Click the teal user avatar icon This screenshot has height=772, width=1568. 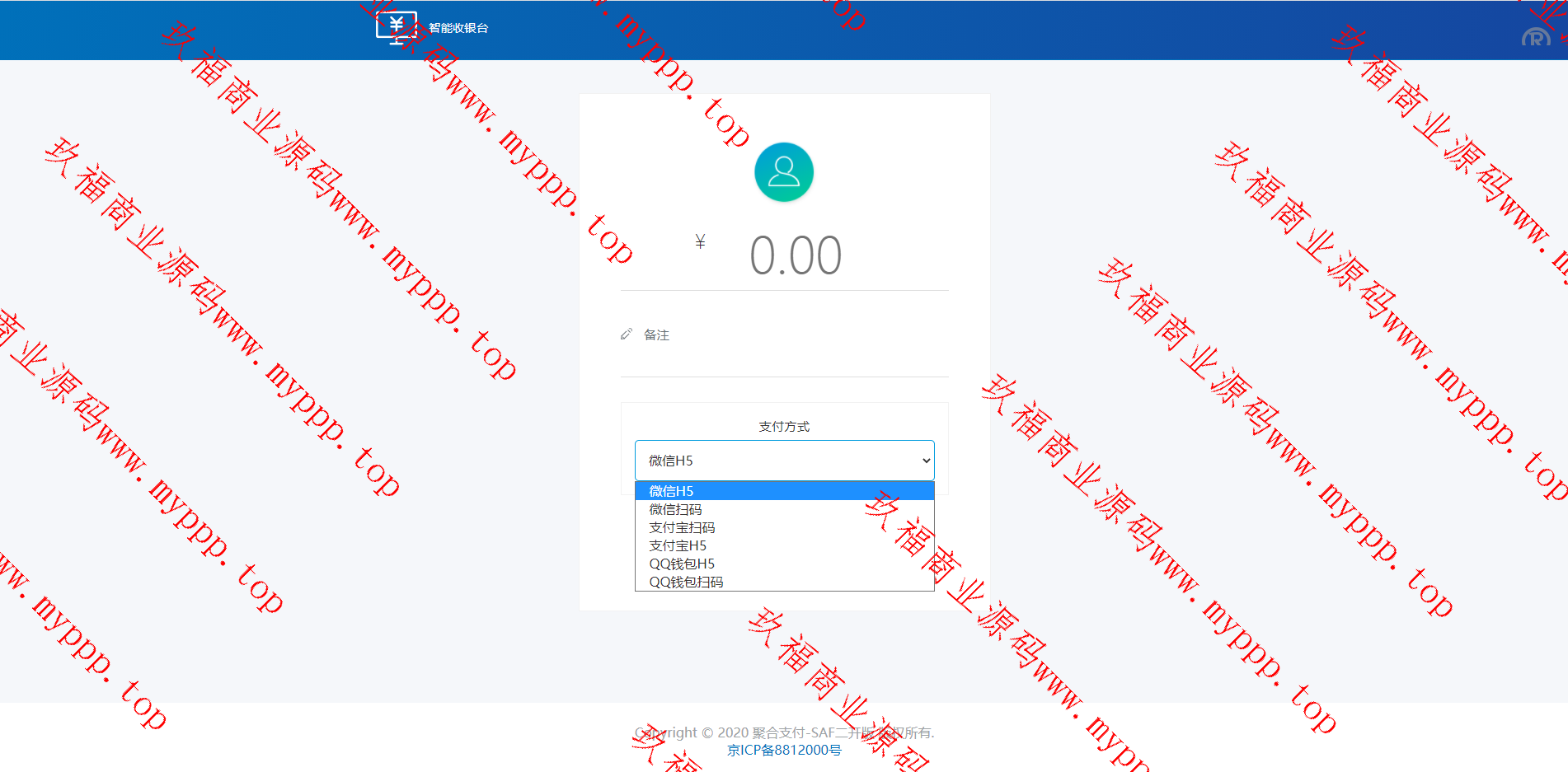[784, 172]
